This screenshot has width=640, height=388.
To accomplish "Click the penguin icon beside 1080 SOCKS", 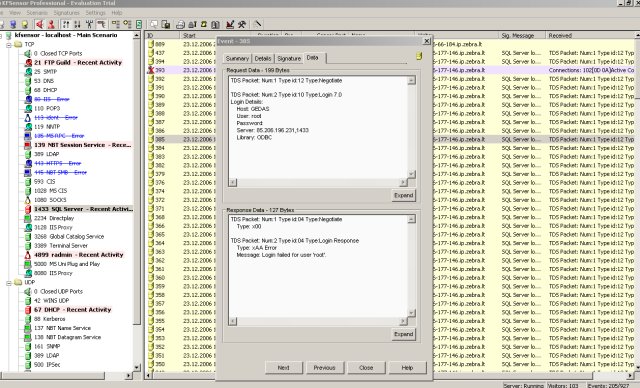I will tap(28, 200).
